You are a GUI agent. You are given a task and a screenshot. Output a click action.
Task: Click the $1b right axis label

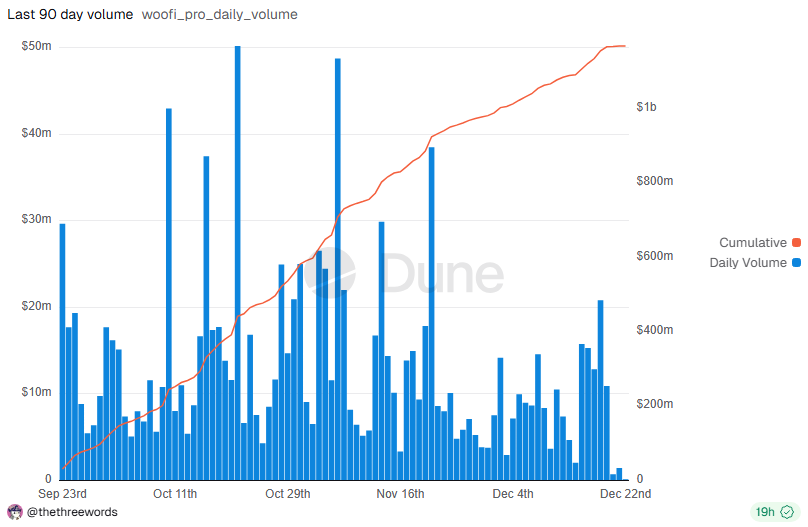tap(646, 107)
